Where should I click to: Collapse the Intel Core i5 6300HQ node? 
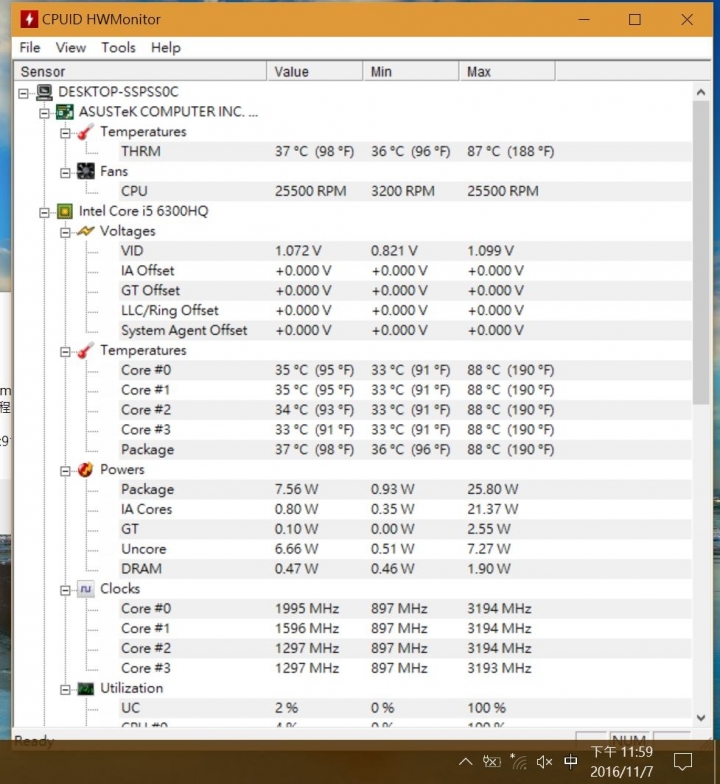tap(44, 213)
